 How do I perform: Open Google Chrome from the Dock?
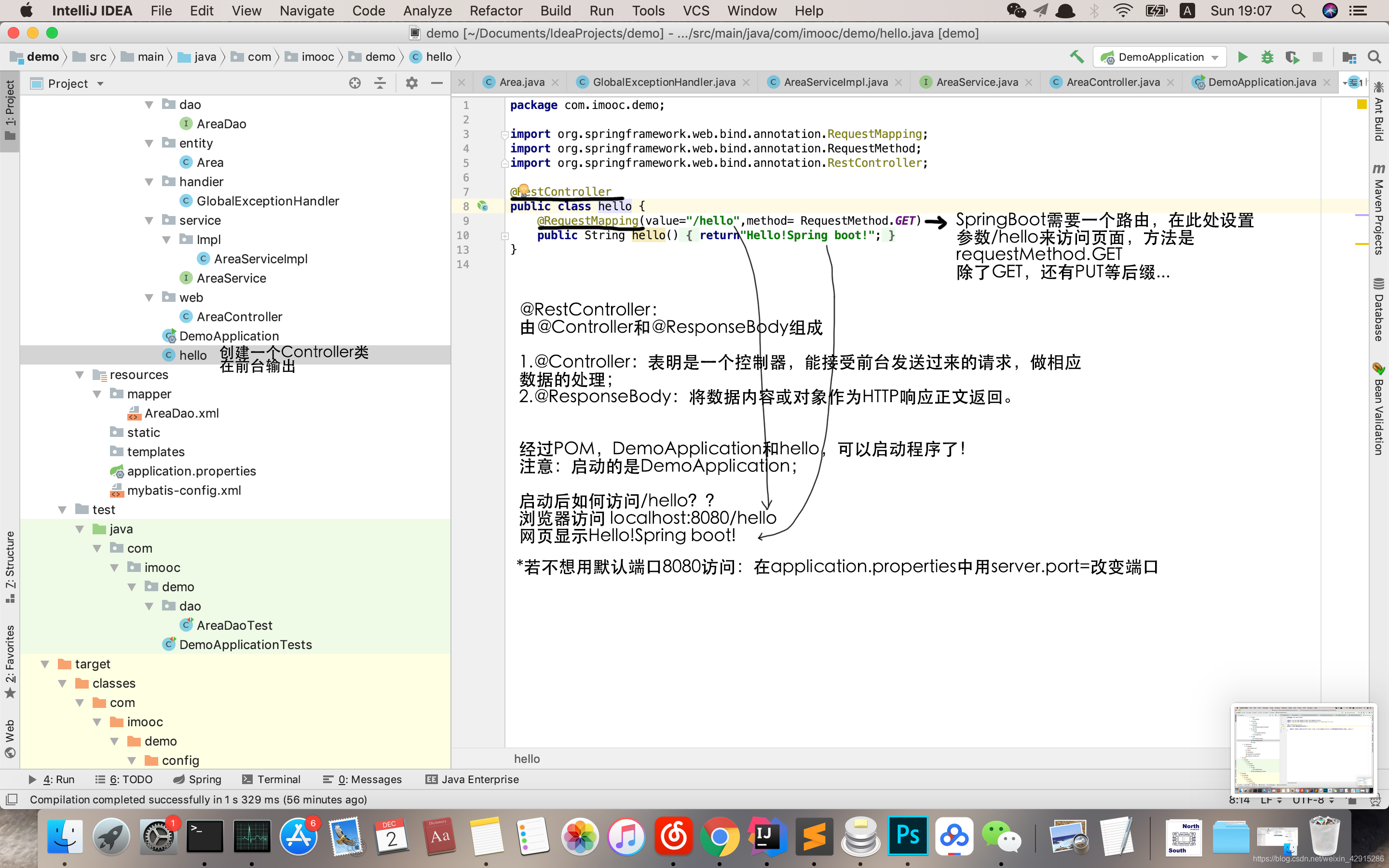pos(719,836)
